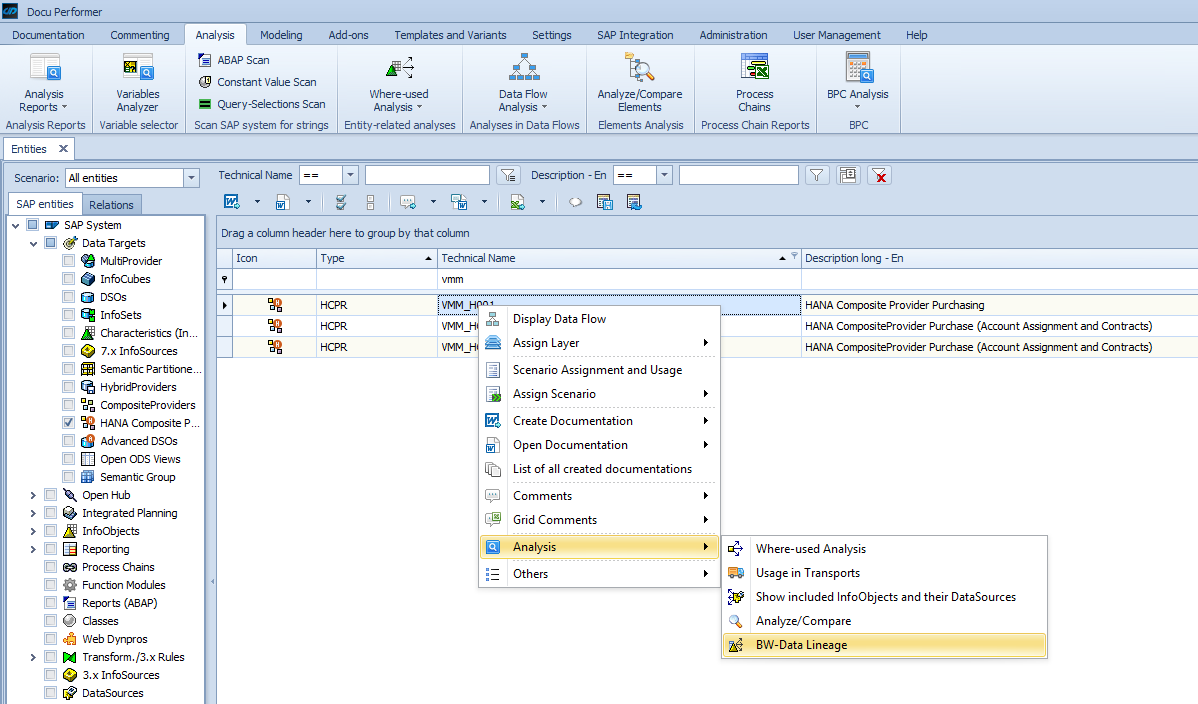Uncheck the HANA Composite Providers checkbox

pos(68,422)
